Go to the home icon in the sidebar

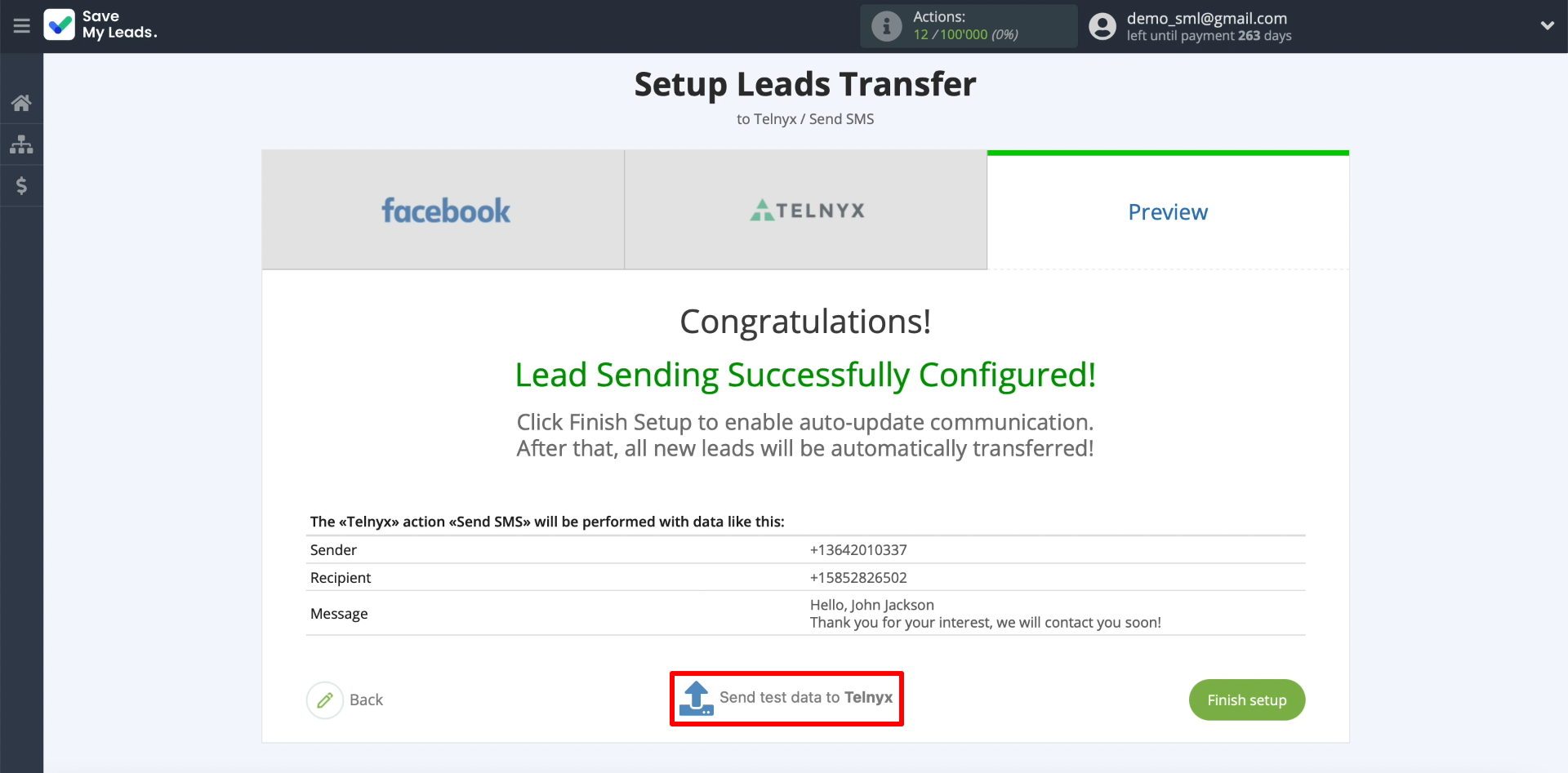[21, 103]
